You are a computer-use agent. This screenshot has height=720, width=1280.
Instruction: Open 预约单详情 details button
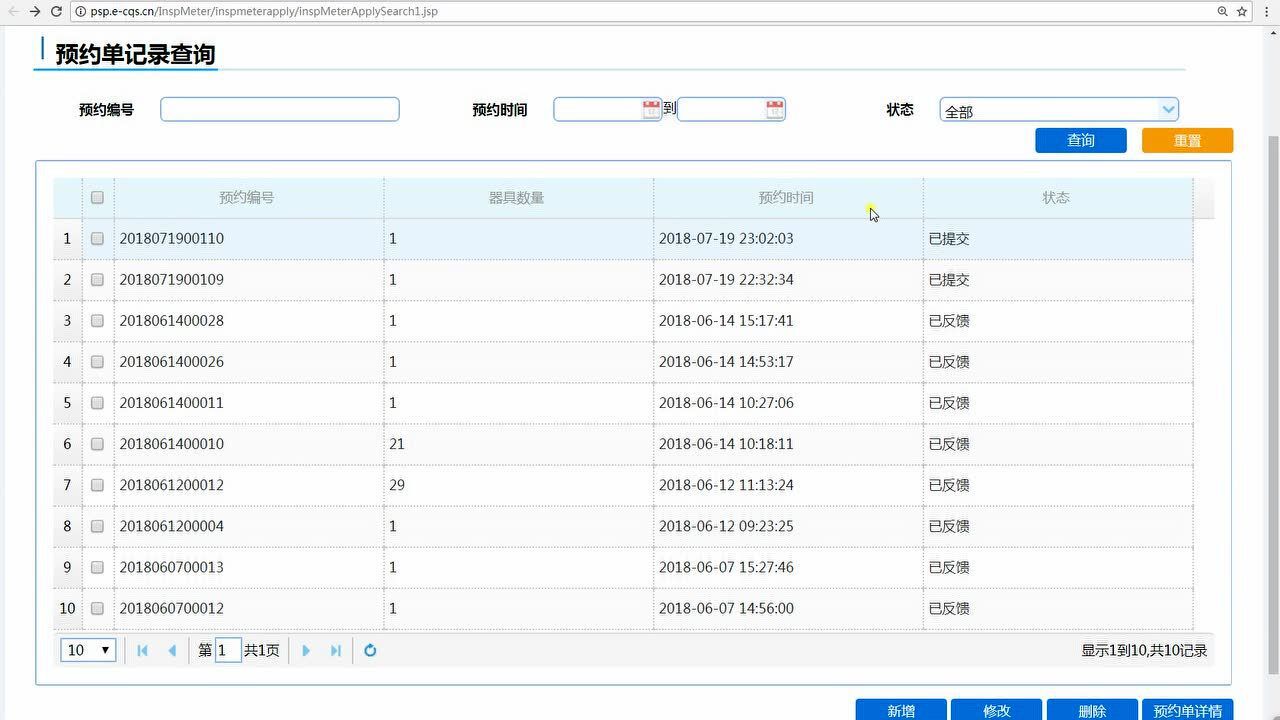(1188, 710)
